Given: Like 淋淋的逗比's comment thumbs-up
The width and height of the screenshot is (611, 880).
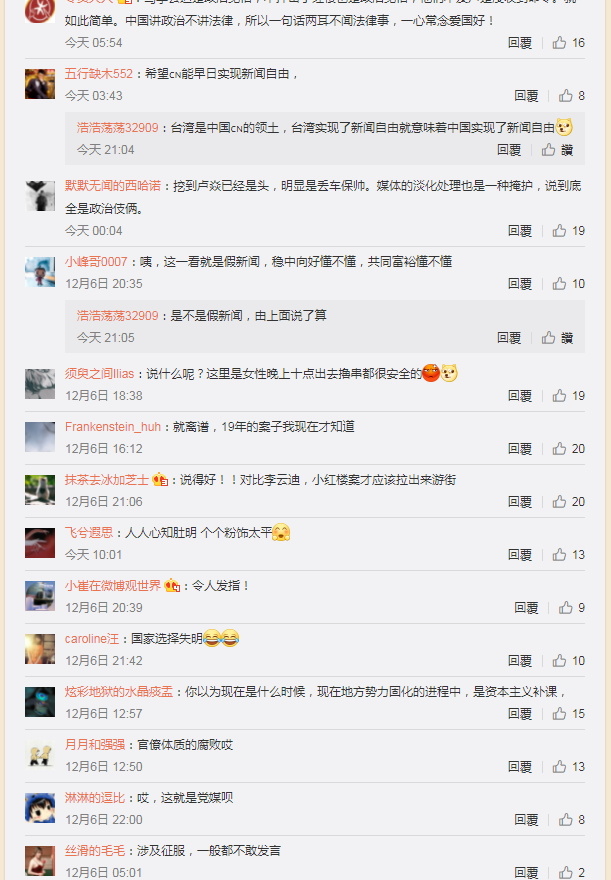Looking at the screenshot, I should (x=566, y=820).
